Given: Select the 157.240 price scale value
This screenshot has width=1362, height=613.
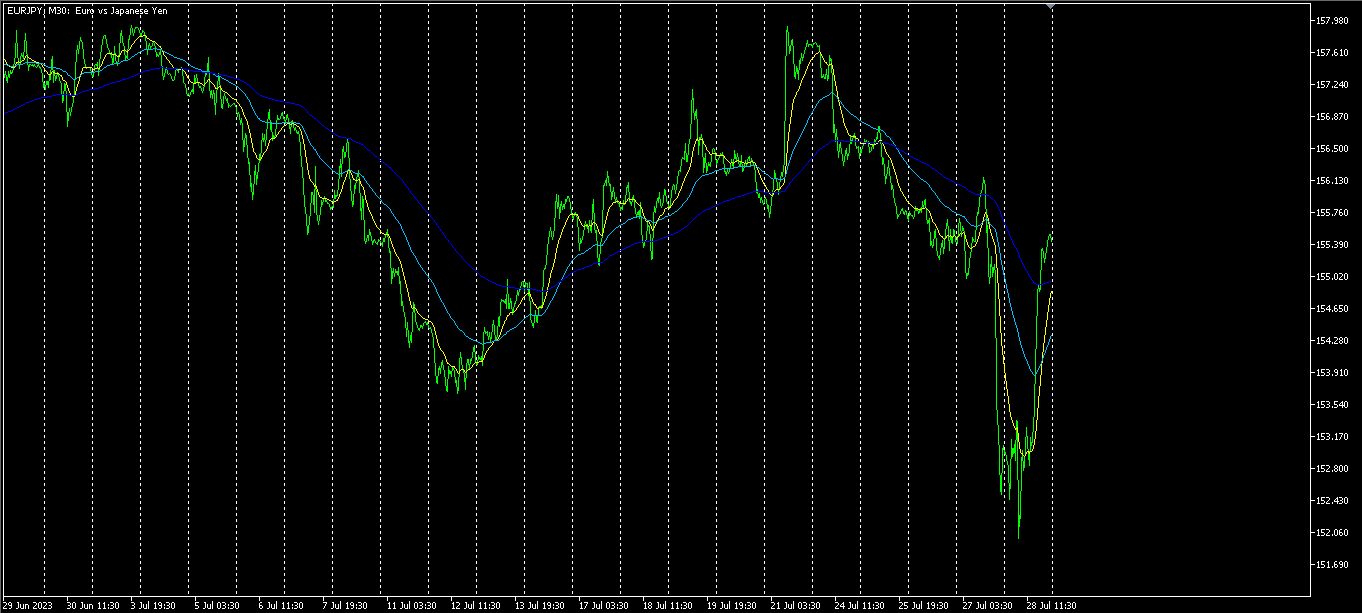Looking at the screenshot, I should [x=1333, y=84].
